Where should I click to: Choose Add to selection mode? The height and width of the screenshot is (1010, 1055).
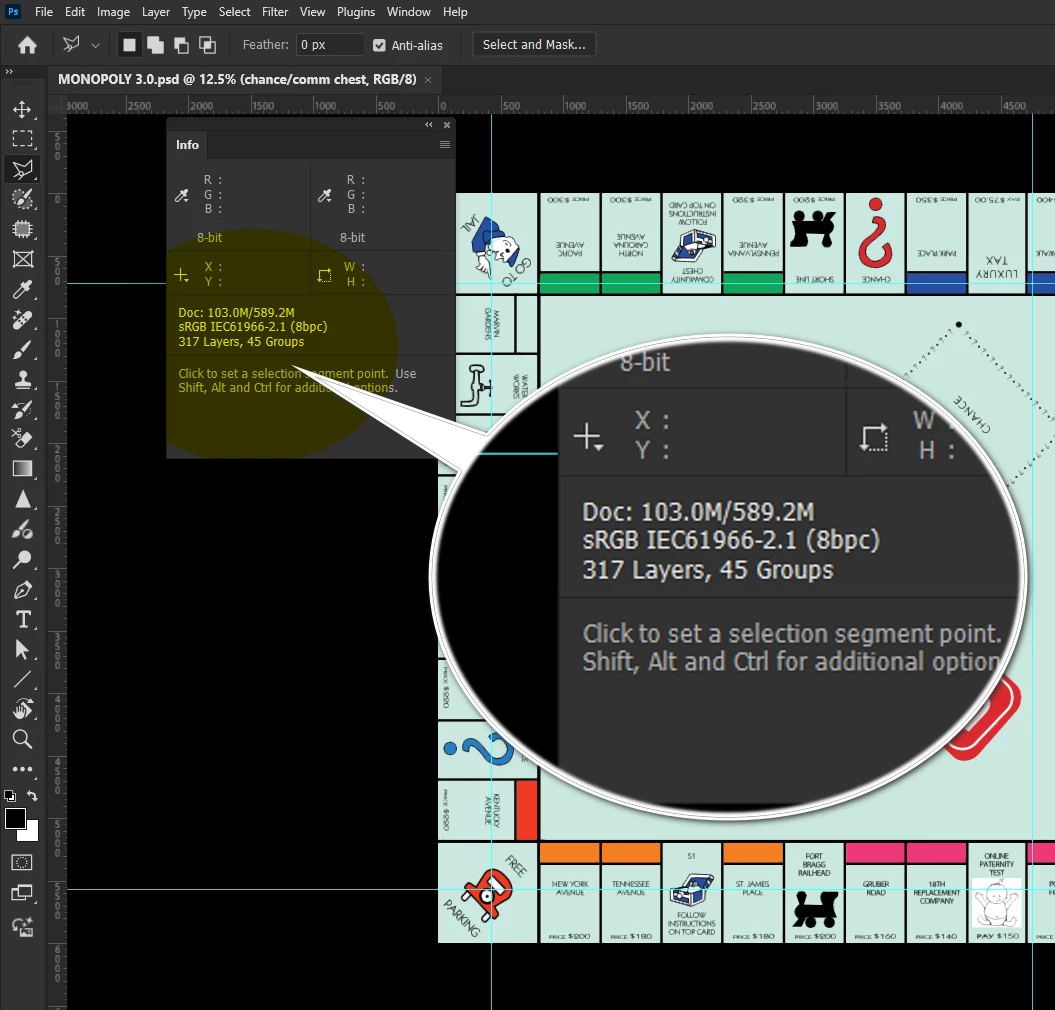[x=155, y=45]
